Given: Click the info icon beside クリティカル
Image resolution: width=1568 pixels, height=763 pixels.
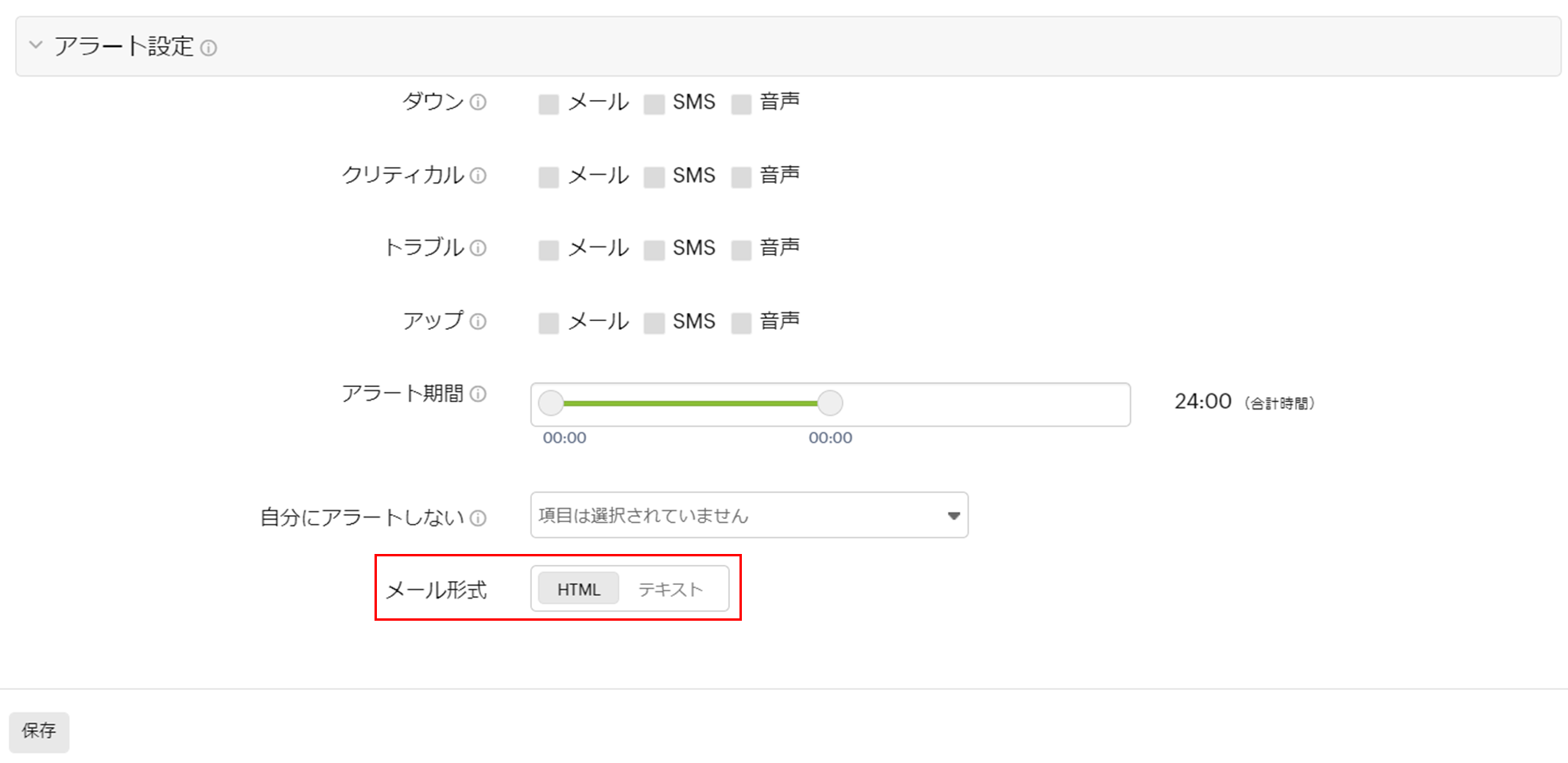Looking at the screenshot, I should coord(478,176).
